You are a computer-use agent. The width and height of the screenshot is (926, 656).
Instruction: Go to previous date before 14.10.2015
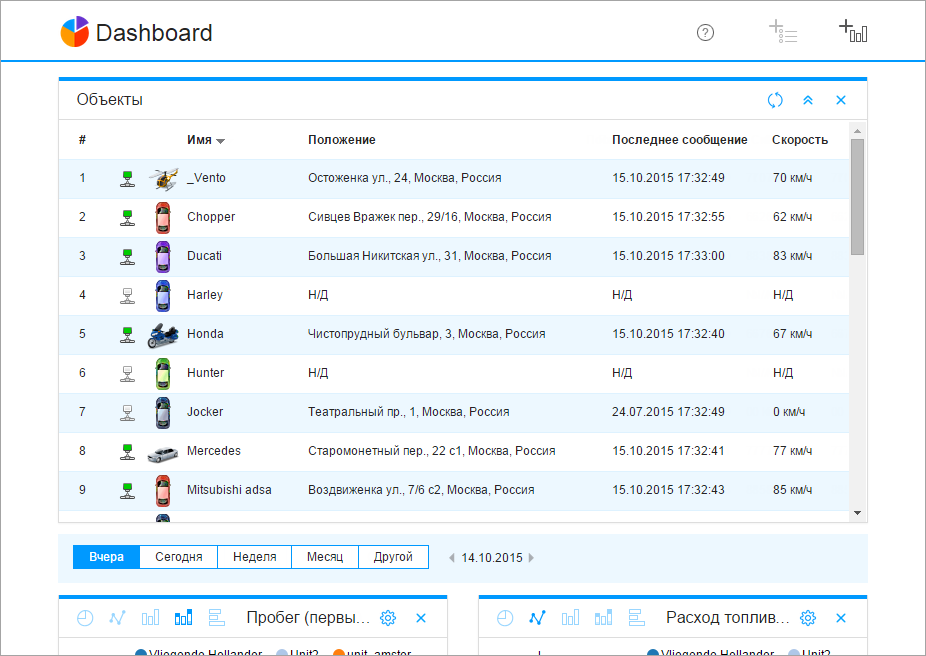coord(451,558)
